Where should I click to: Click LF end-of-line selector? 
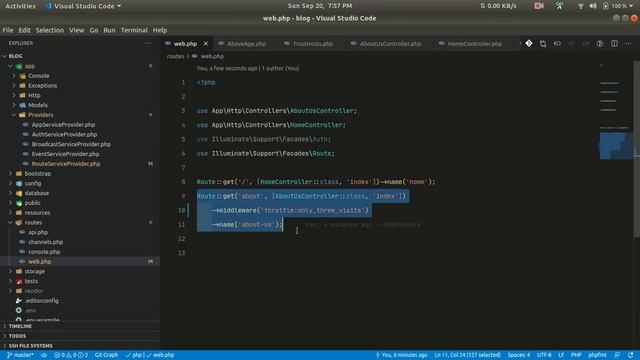561,355
